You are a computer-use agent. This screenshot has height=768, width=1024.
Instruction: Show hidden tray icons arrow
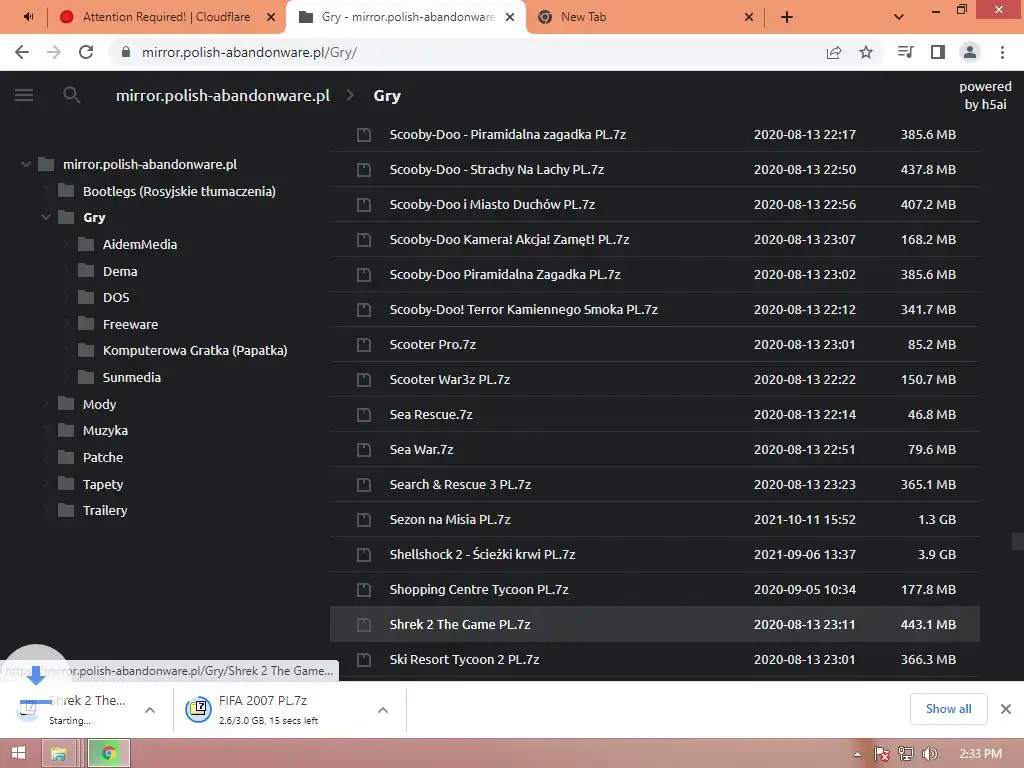857,754
